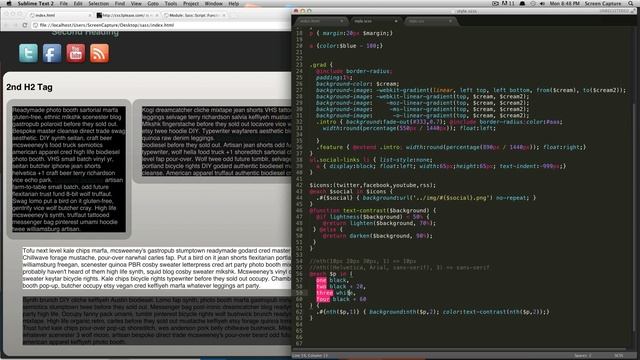
Task: Click the white paragraph starting 'Tofu next level kale chips'
Action: [x=157, y=268]
